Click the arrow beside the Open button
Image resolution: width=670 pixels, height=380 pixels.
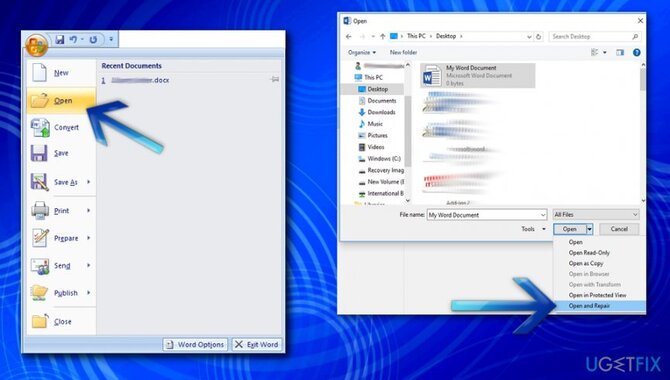click(x=589, y=229)
